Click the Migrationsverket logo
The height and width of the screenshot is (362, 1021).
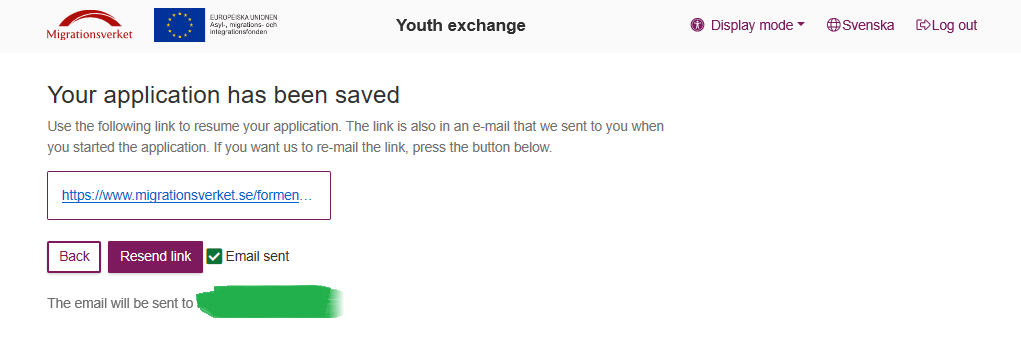coord(89,25)
